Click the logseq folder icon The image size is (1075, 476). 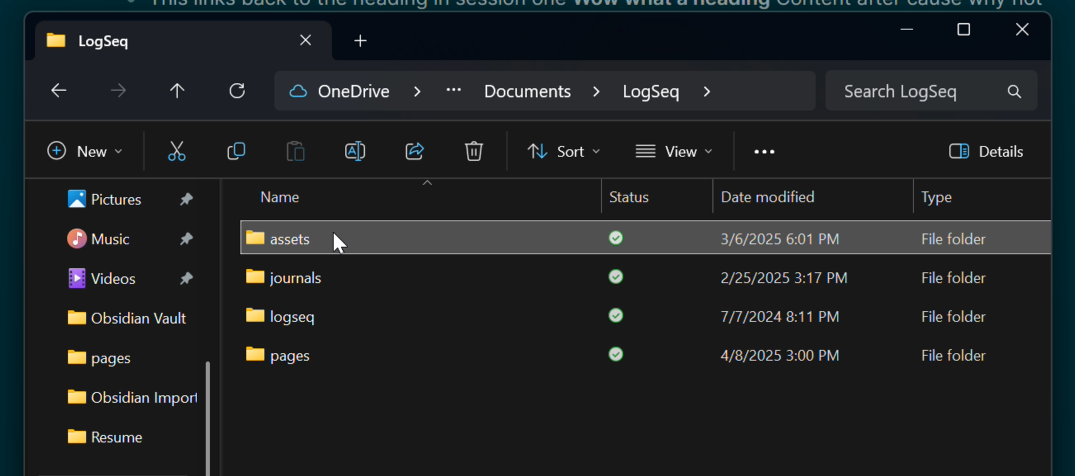point(255,316)
